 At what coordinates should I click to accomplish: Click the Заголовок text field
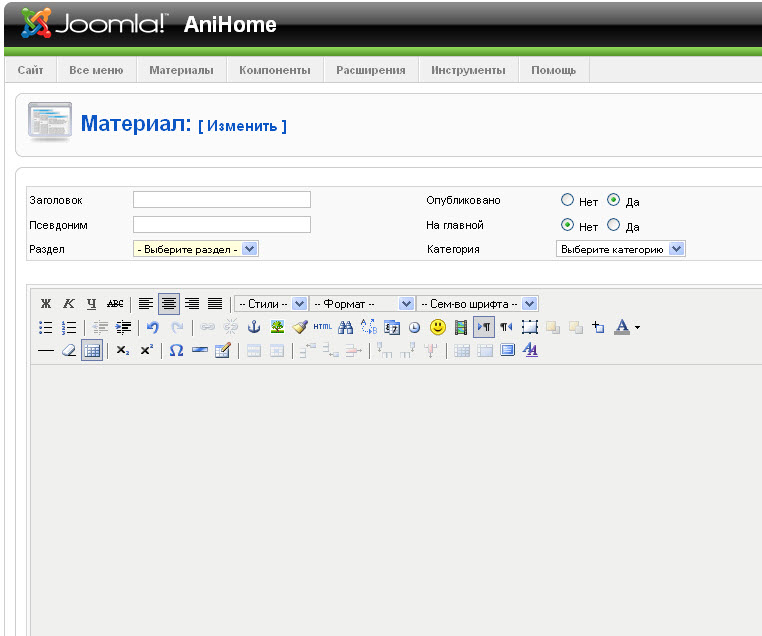pos(222,200)
